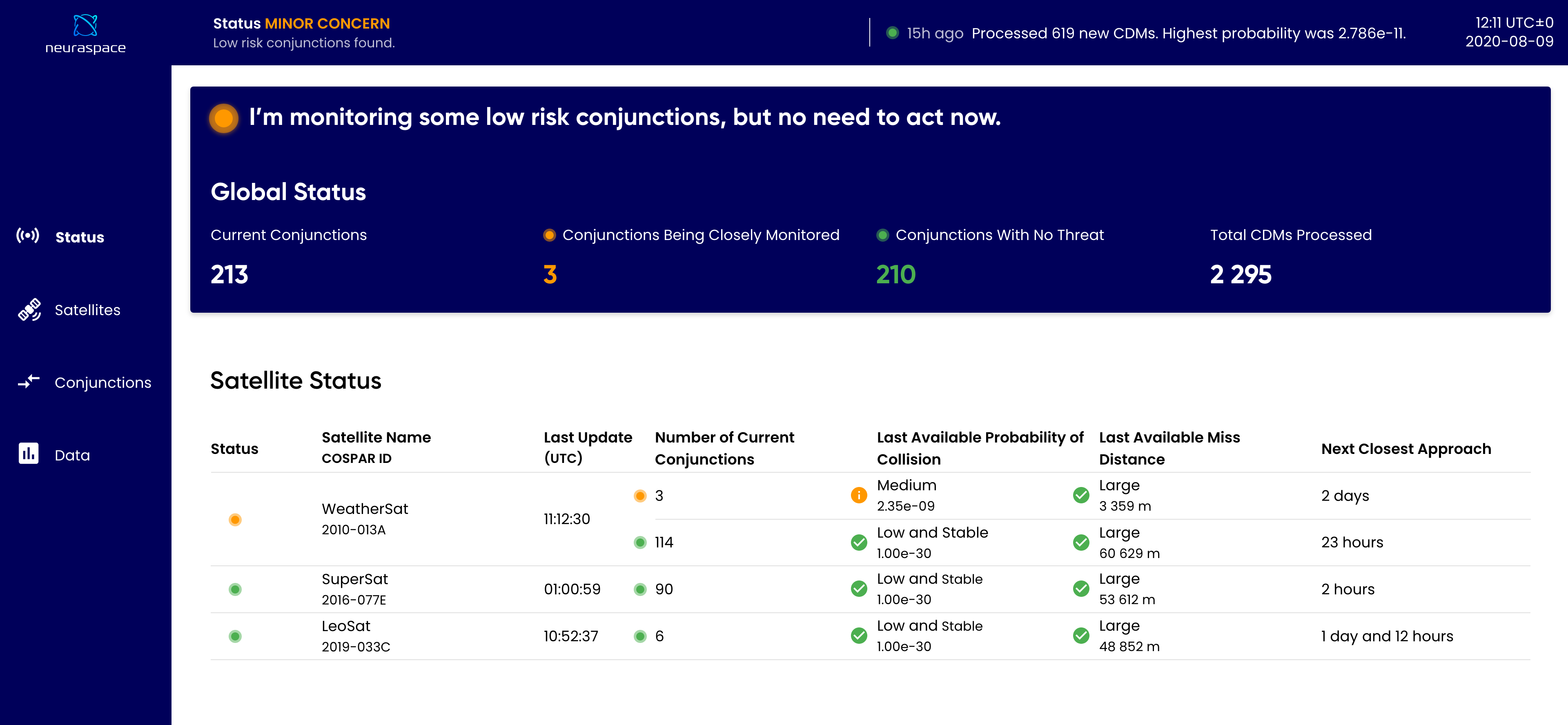Click the Conjunctions arrows icon in sidebar
1568x725 pixels.
click(x=29, y=382)
